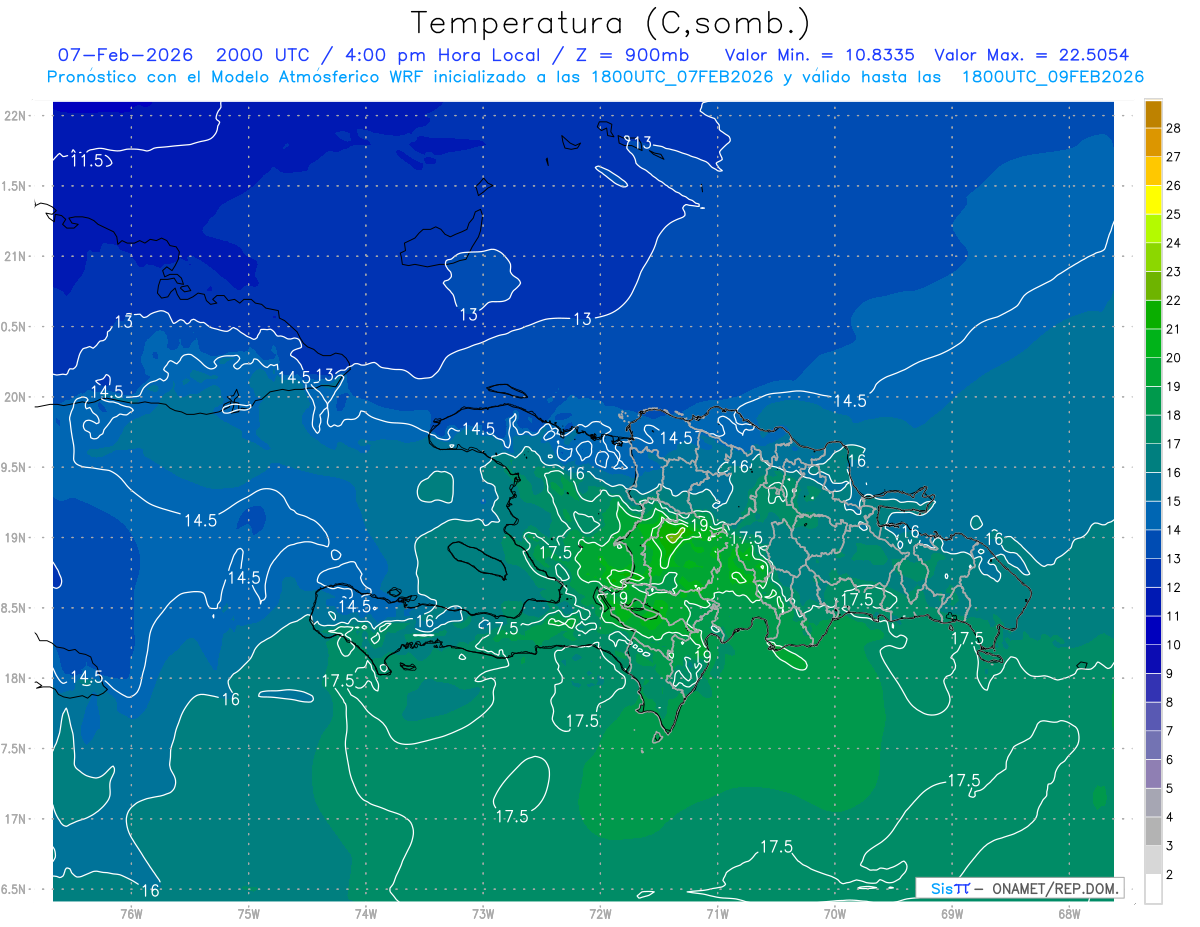The width and height of the screenshot is (1200, 927).
Task: Click legend value '28' on color bar
Action: (x=1174, y=128)
